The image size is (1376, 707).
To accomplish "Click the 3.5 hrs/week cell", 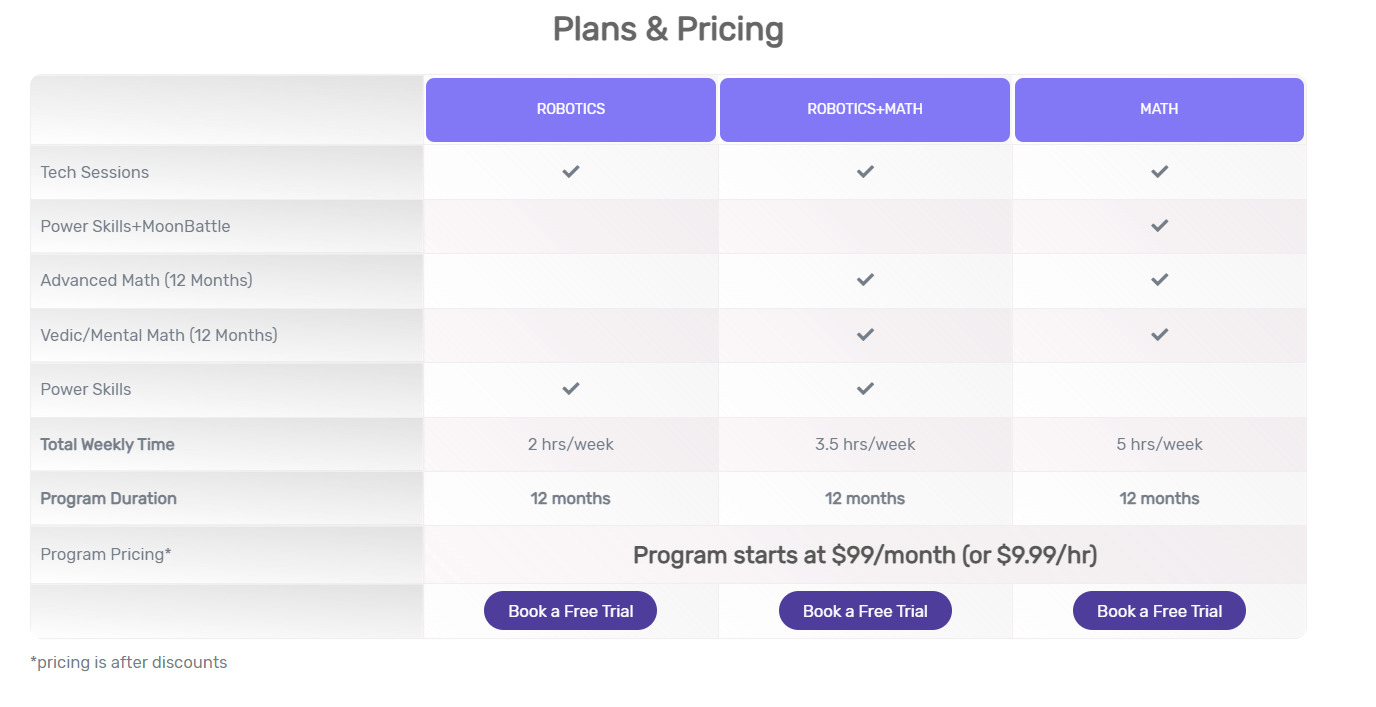I will pyautogui.click(x=865, y=444).
